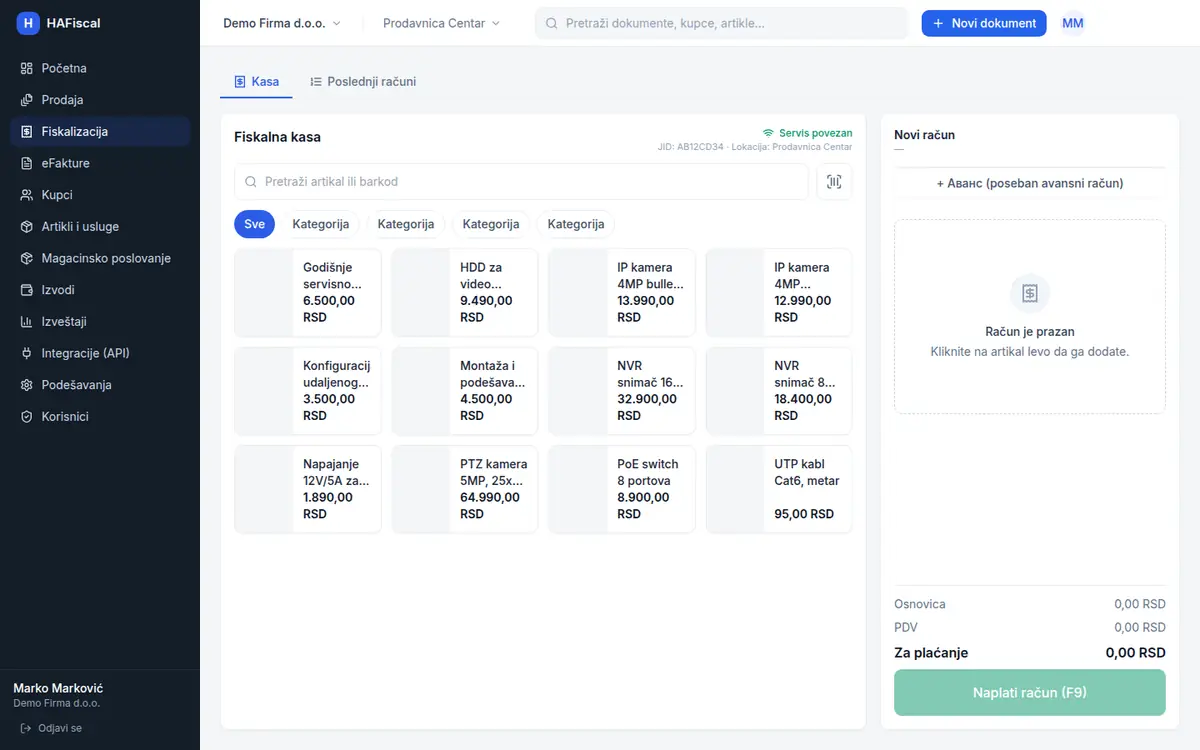
Task: Expand the Demo Firma d.o.o. company dropdown
Action: [282, 23]
